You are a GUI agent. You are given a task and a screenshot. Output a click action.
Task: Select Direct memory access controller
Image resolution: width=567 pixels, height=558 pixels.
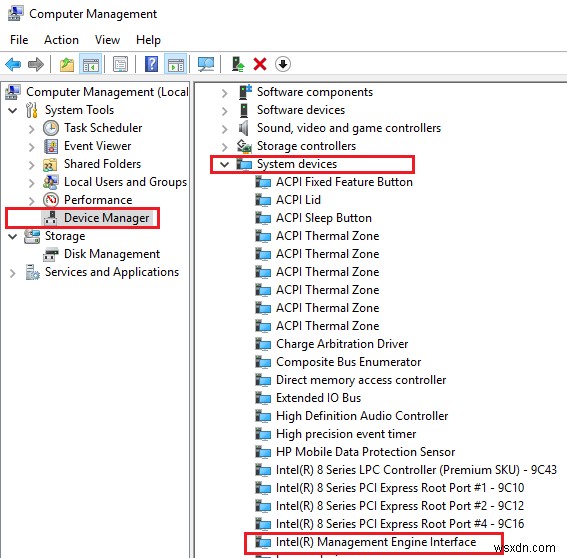(361, 380)
